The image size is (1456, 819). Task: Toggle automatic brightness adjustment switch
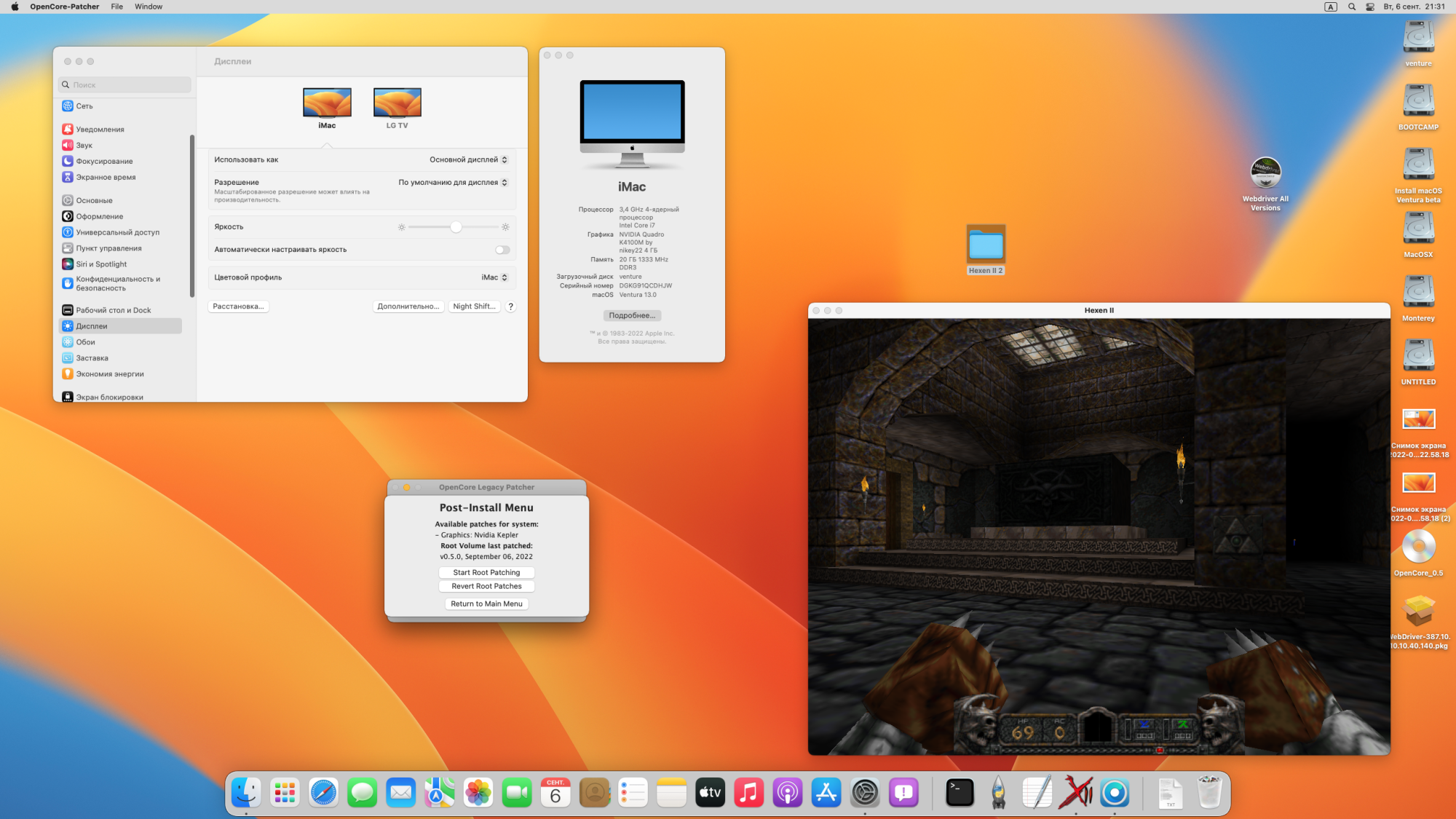click(x=502, y=250)
